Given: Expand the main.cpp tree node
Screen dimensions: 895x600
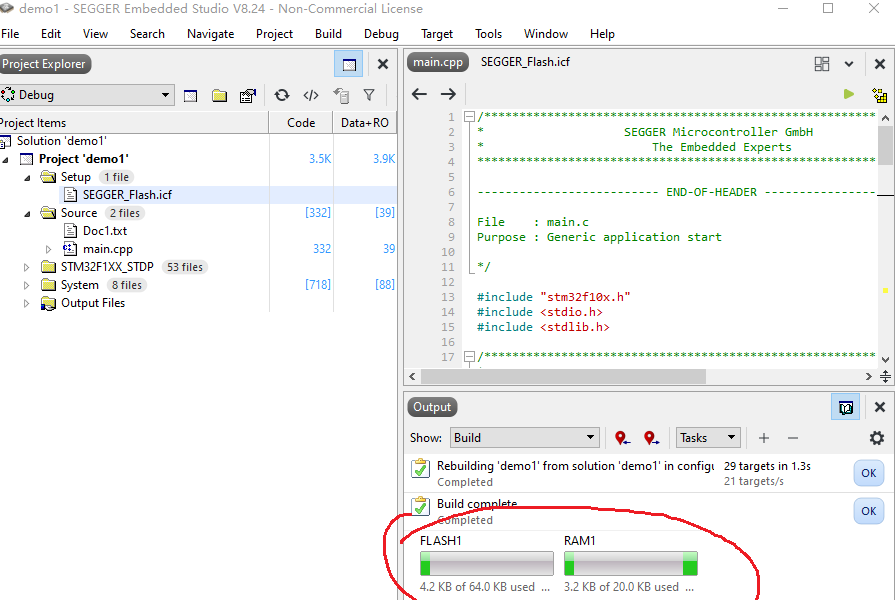Looking at the screenshot, I should pyautogui.click(x=49, y=249).
